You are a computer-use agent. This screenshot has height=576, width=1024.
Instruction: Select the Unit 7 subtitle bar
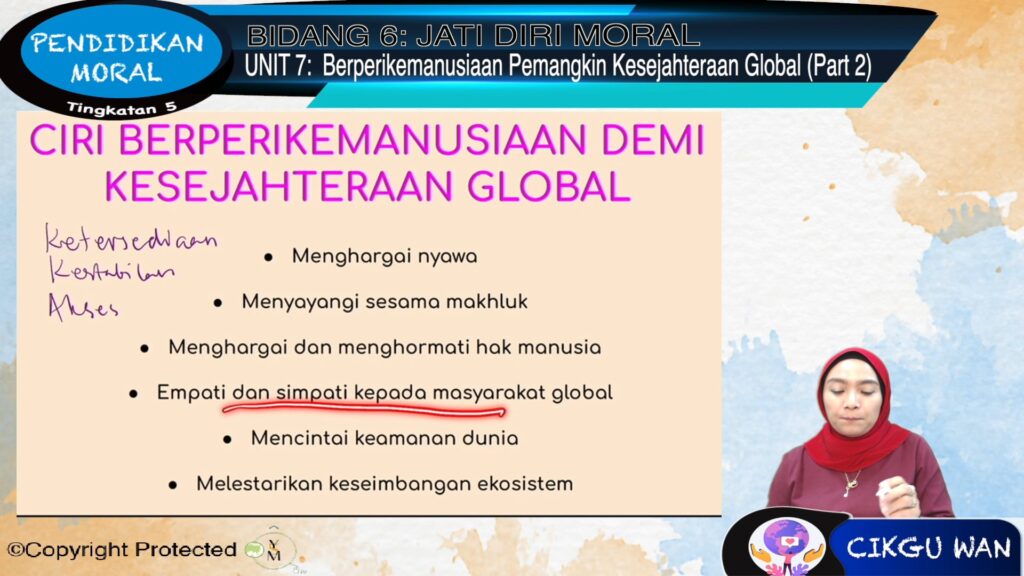[x=558, y=67]
